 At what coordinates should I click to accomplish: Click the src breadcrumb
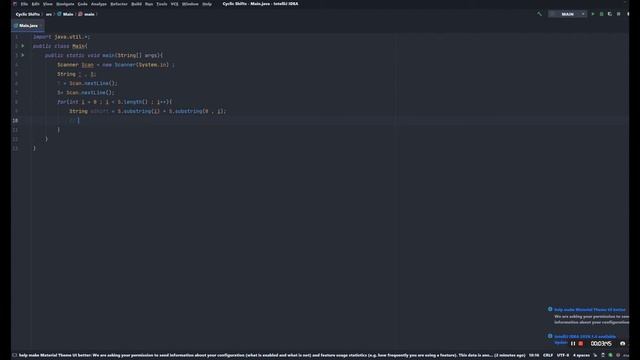(49, 14)
